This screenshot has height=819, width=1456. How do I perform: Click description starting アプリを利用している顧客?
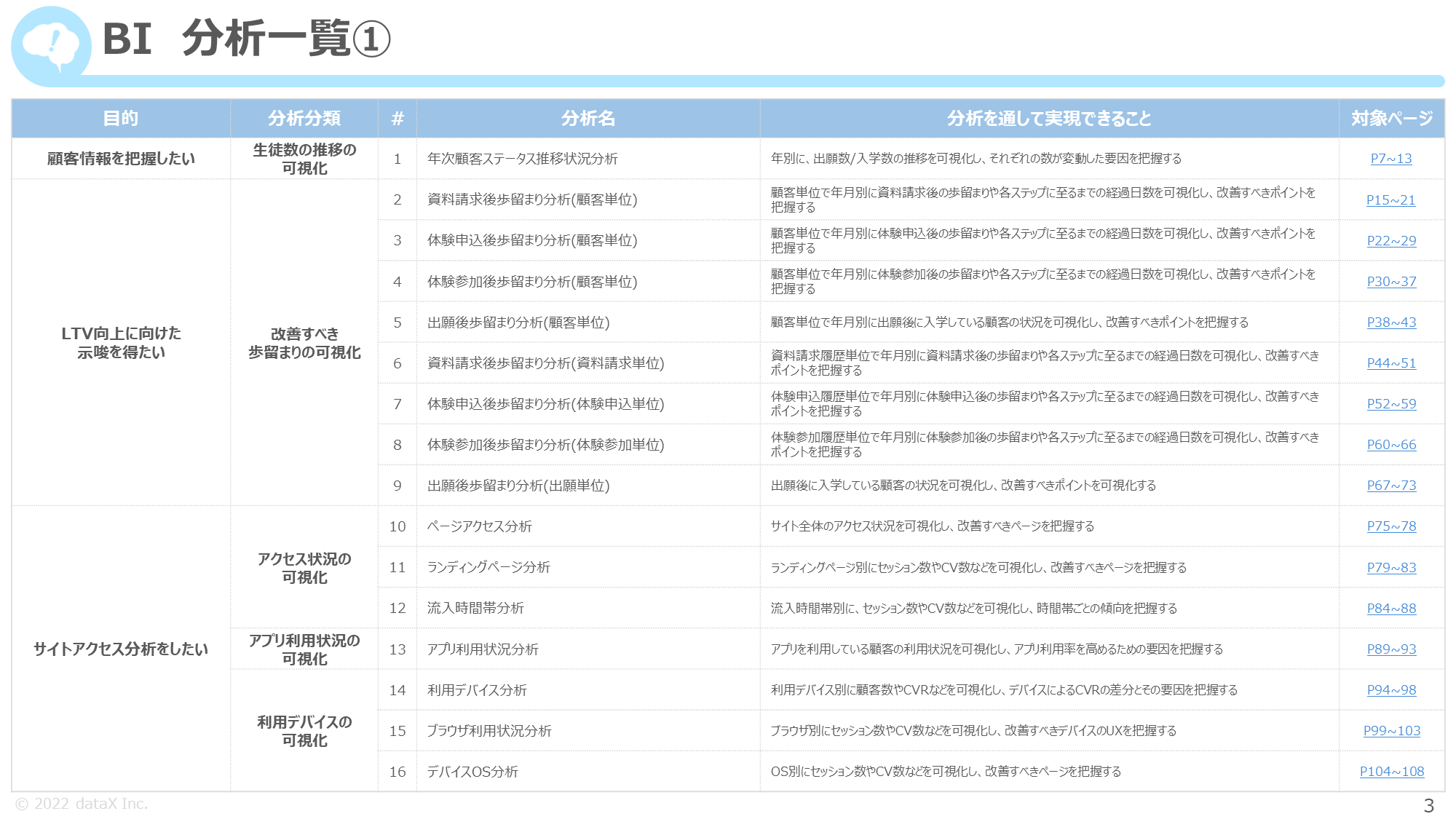click(x=997, y=649)
